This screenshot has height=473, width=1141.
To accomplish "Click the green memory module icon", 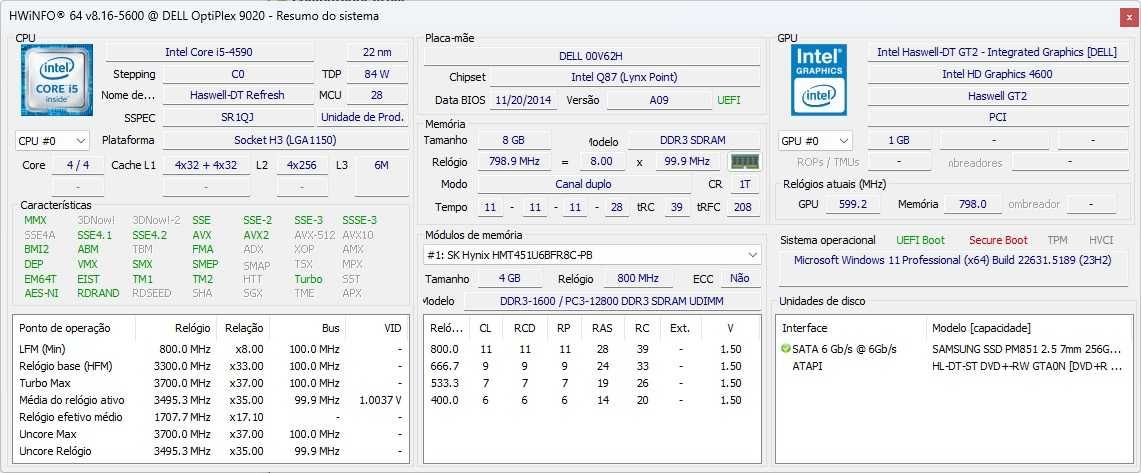I will pos(744,162).
